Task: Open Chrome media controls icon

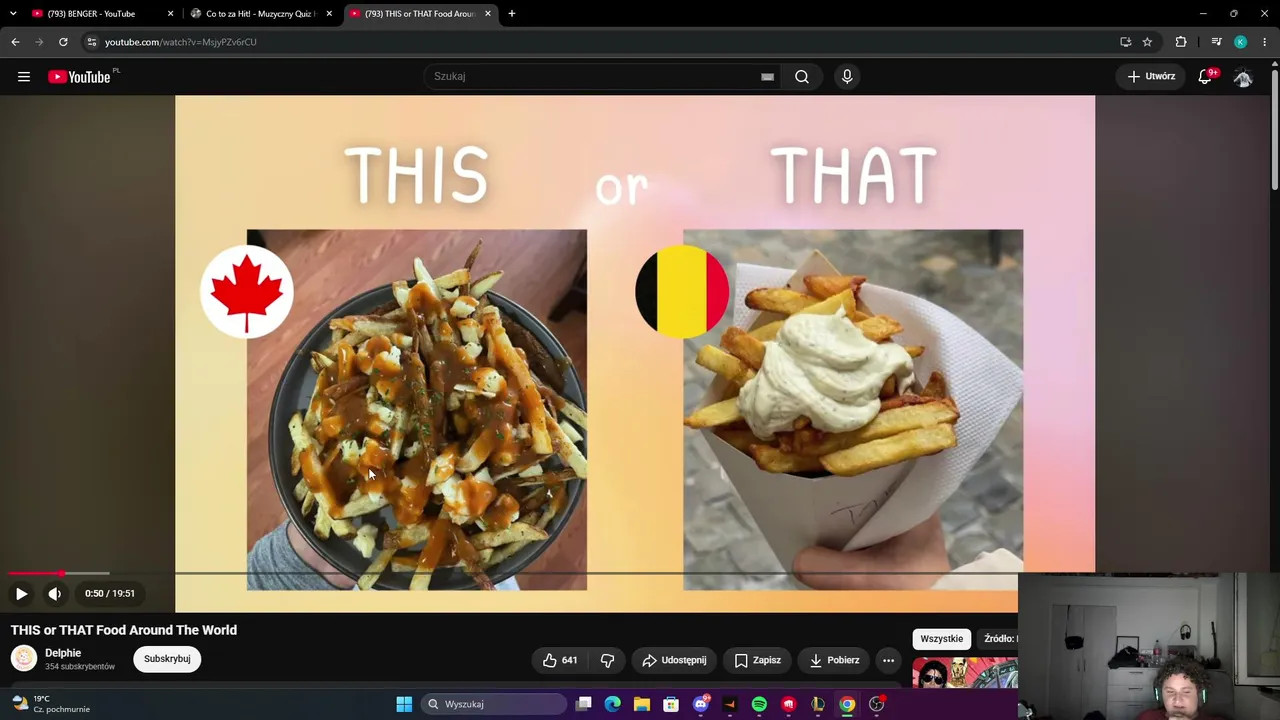Action: (x=1216, y=42)
